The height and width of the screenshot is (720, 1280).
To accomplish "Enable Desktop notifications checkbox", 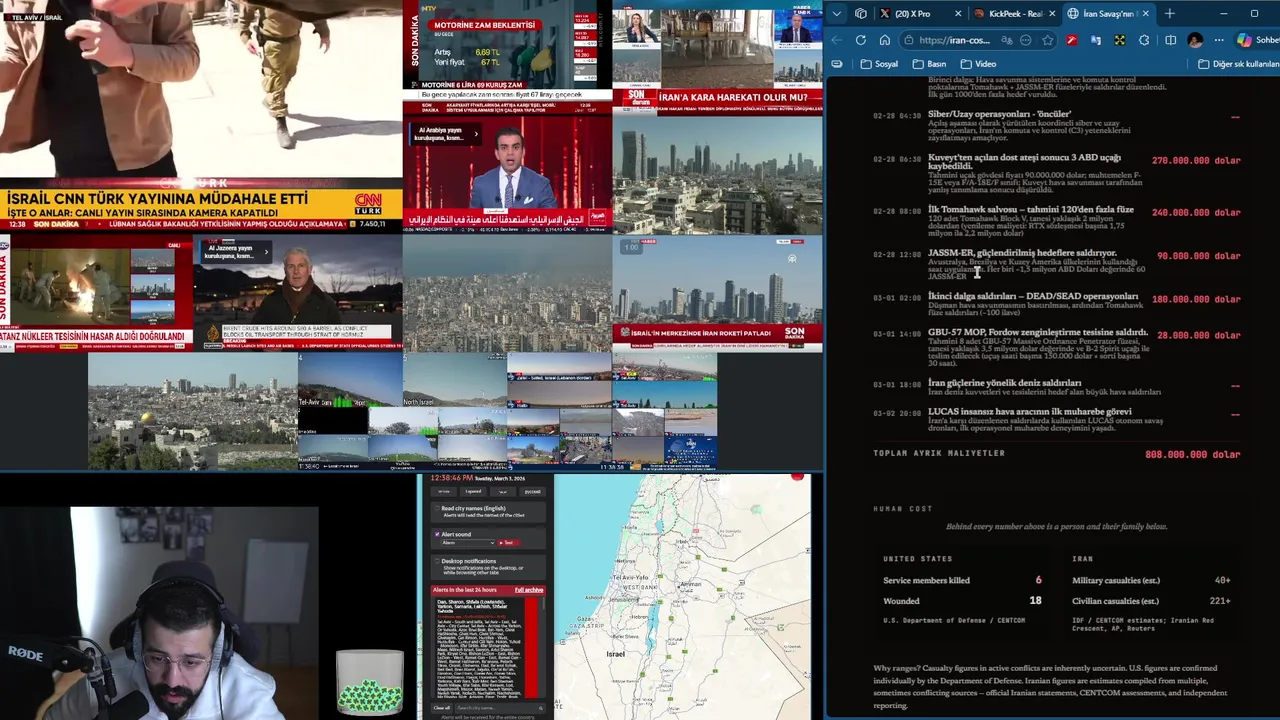I will tap(437, 561).
